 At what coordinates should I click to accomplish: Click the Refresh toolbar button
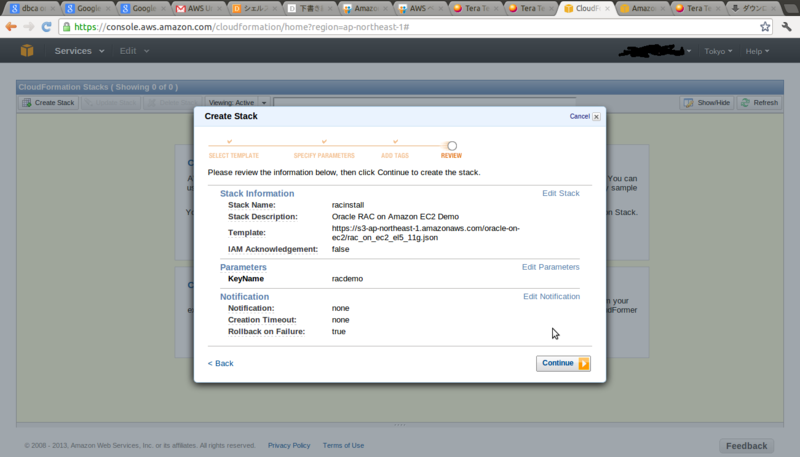pos(760,103)
